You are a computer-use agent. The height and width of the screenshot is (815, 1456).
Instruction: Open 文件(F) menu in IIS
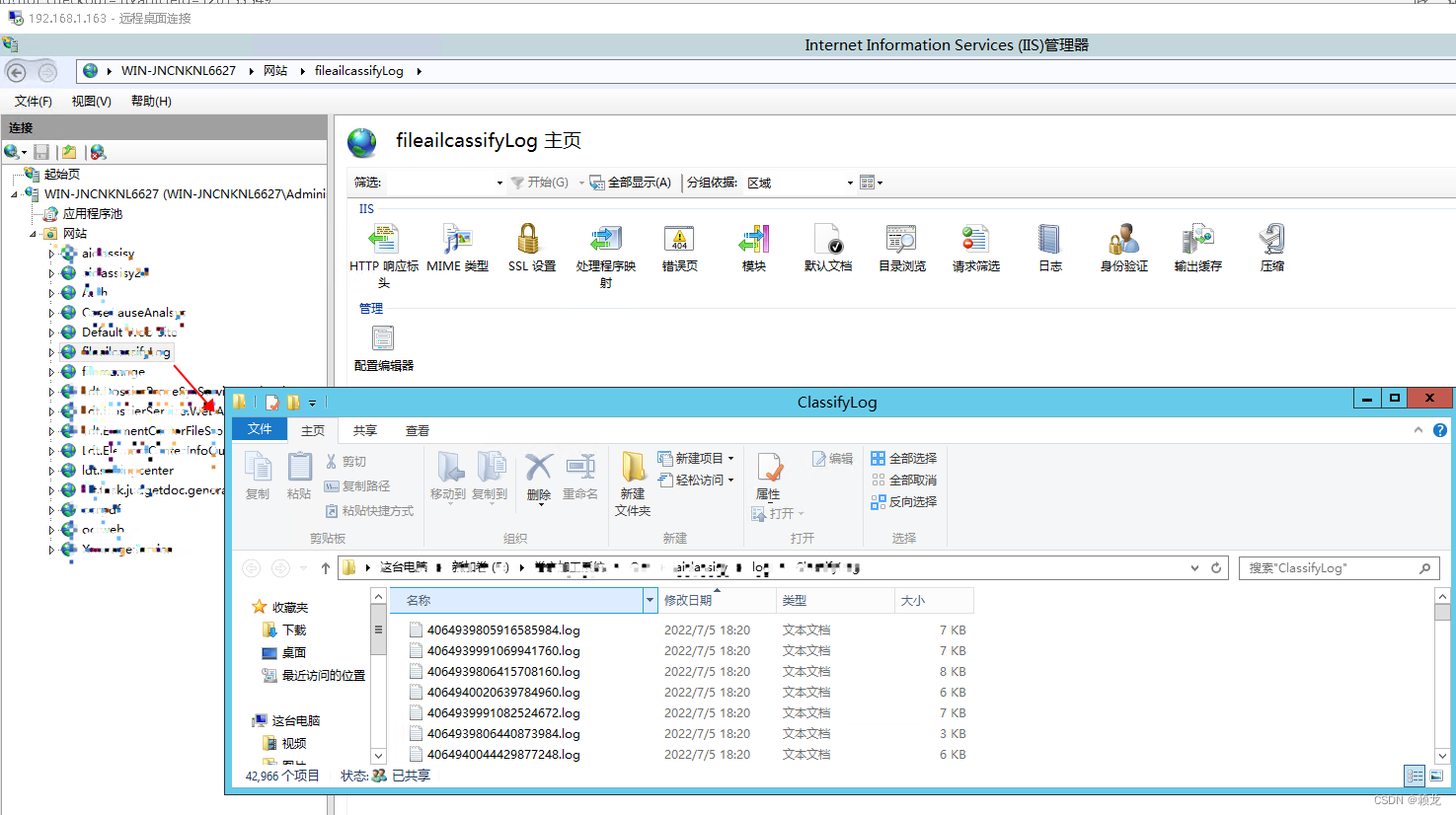pos(34,102)
